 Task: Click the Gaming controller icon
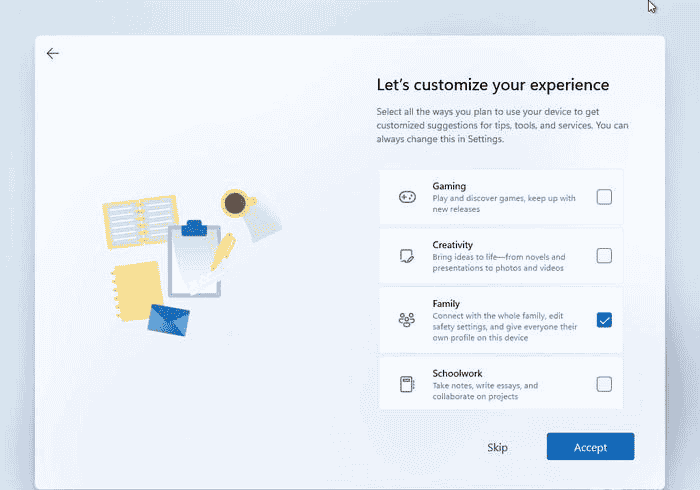[x=406, y=197]
